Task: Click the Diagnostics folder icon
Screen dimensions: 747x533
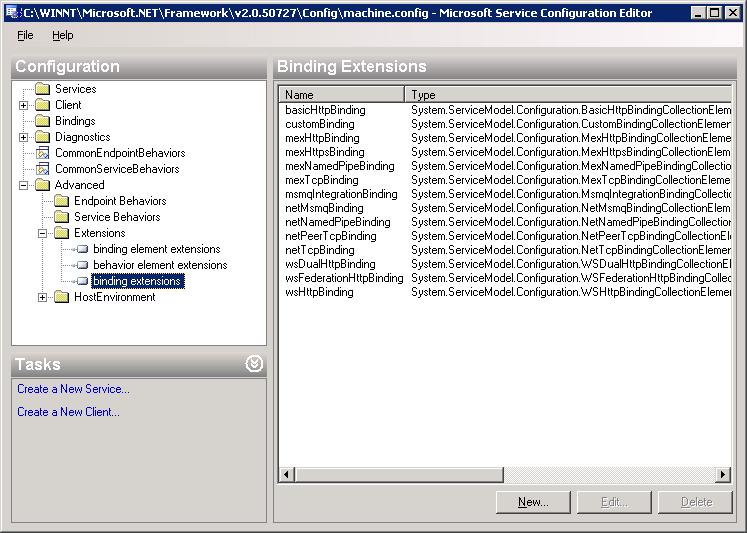Action: point(42,137)
